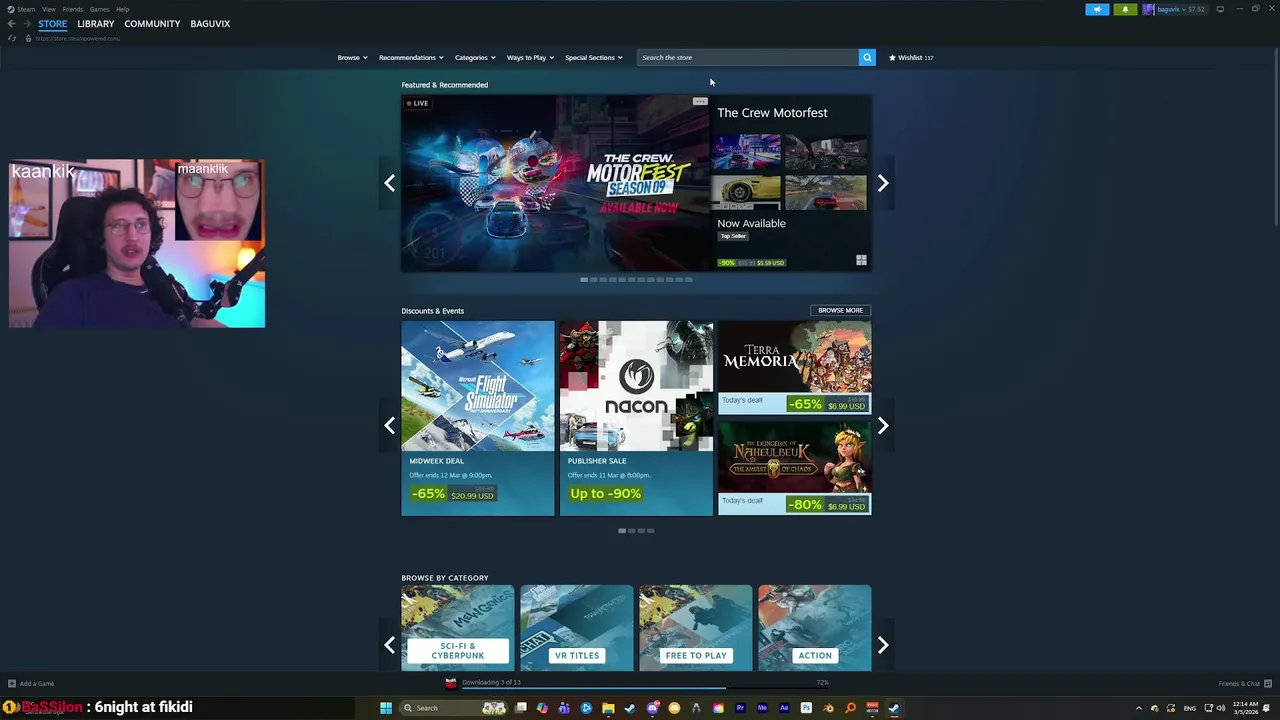The height and width of the screenshot is (720, 1280).
Task: Open the Steam menu
Action: 24,9
